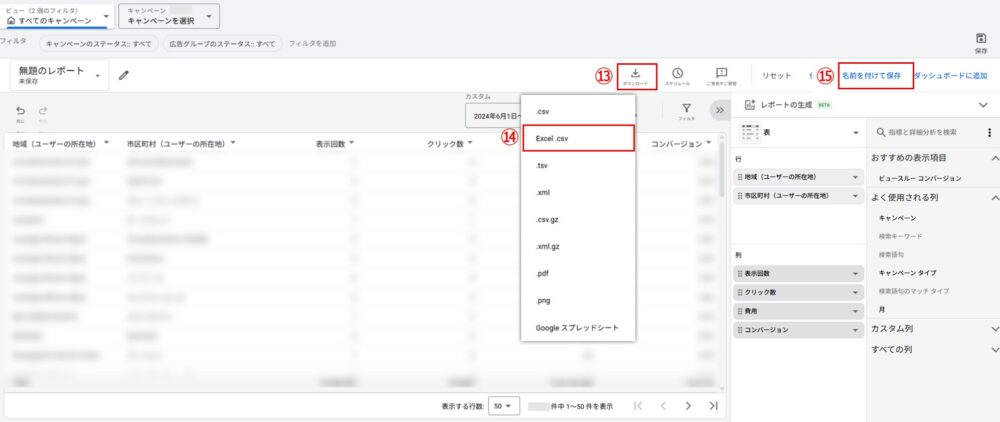Choose .pdf from the download menu
The image size is (1000, 422).
(x=542, y=273)
